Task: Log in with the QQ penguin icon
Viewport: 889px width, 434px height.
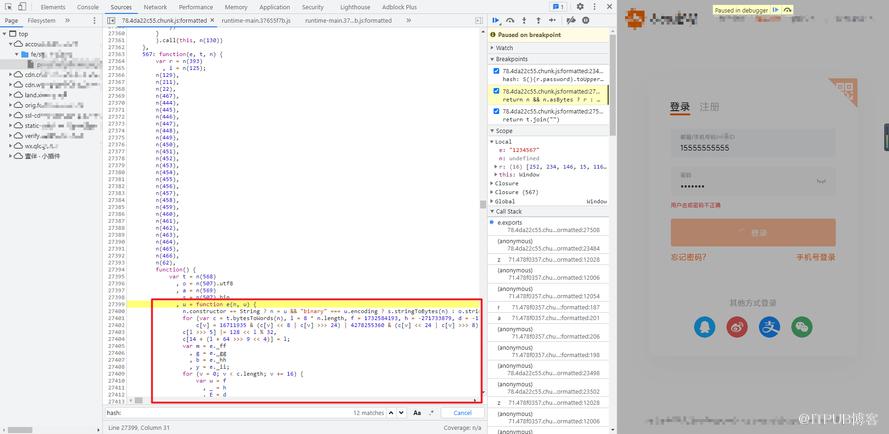Action: click(x=704, y=327)
